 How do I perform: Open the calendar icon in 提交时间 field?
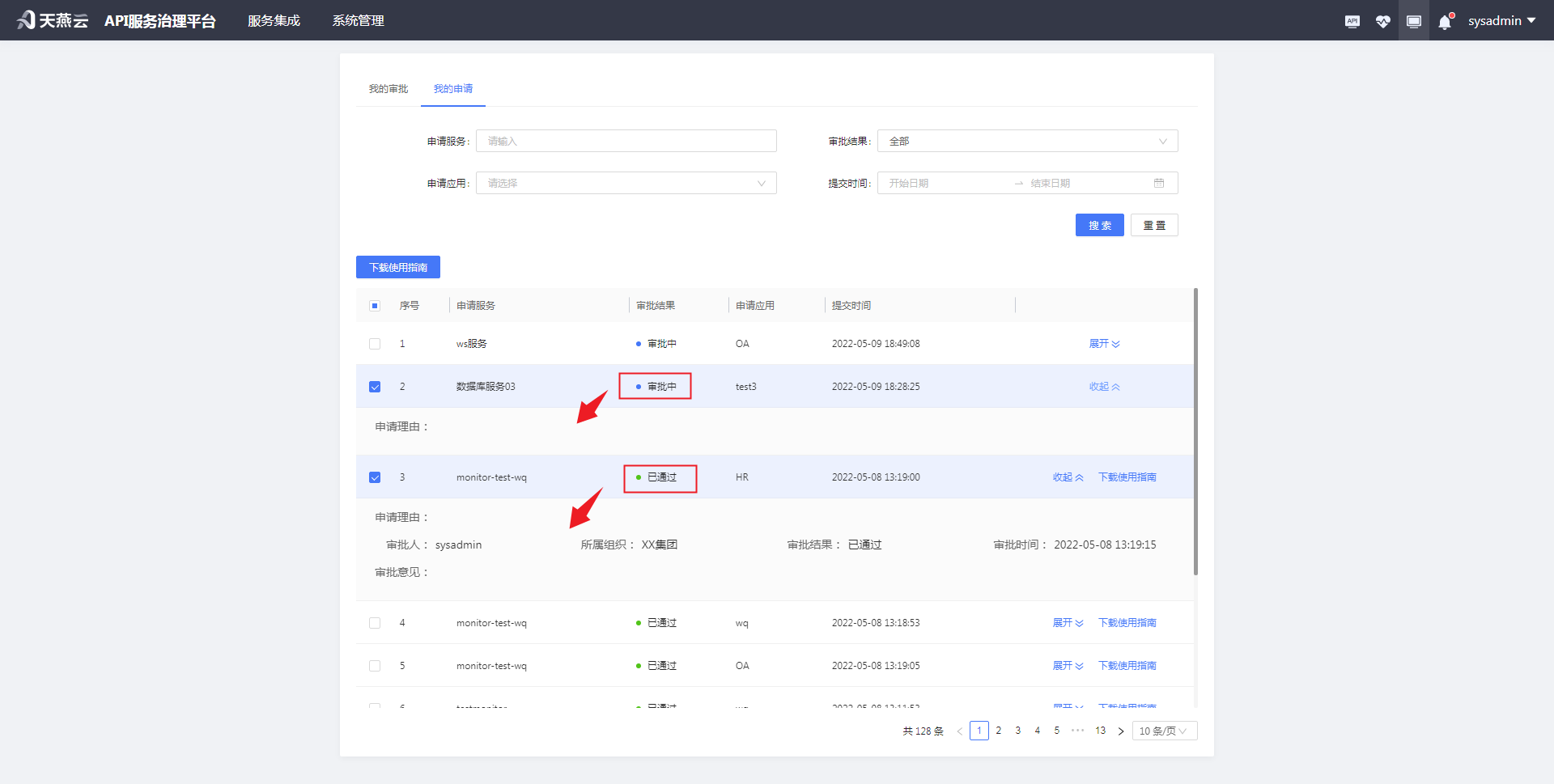pos(1161,183)
